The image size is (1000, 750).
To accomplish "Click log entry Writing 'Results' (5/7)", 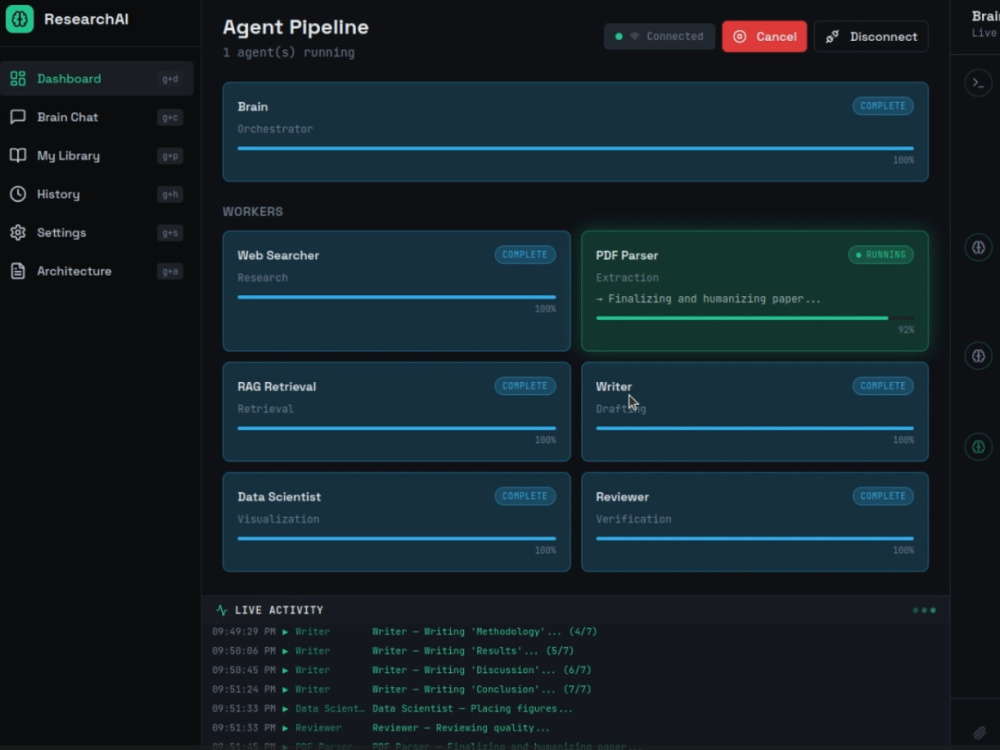I will click(473, 651).
